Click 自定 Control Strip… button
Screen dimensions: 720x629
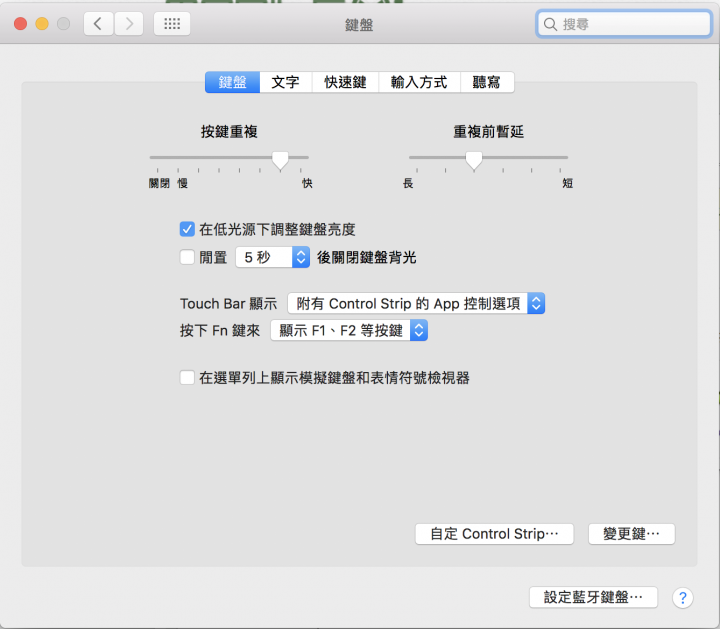tap(495, 534)
